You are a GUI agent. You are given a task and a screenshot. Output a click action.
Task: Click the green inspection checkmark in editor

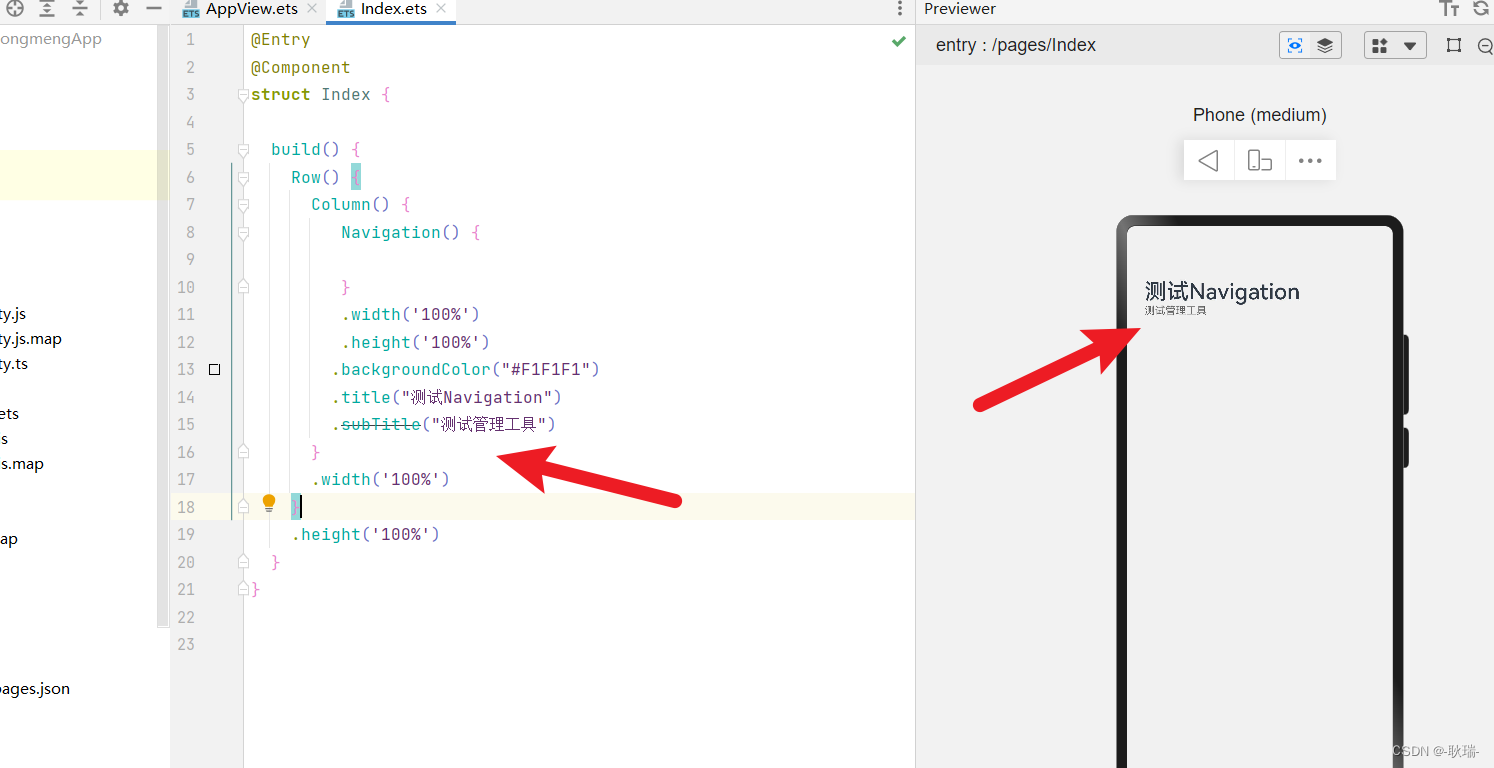tap(898, 41)
